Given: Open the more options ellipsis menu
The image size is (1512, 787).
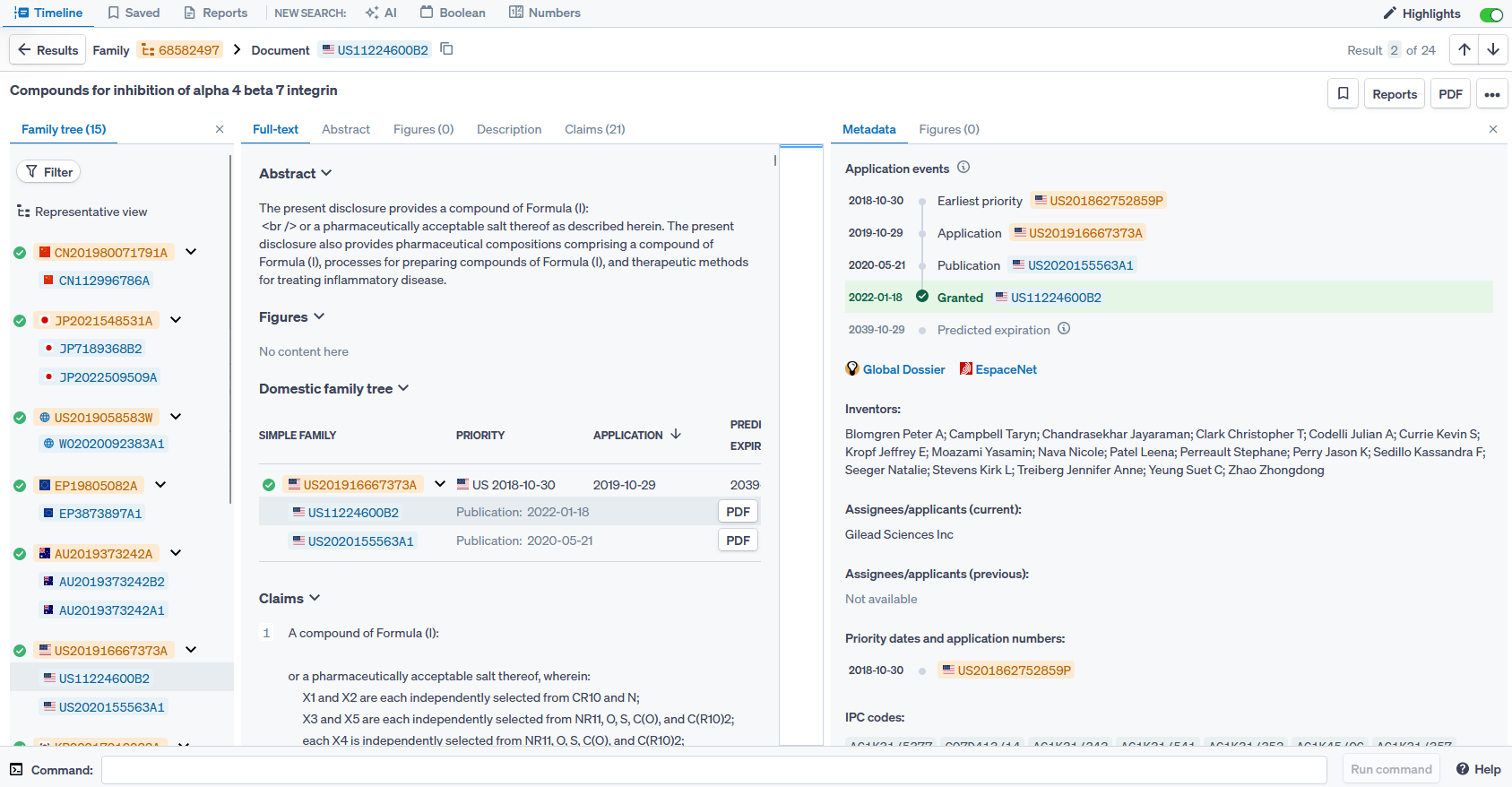Looking at the screenshot, I should (x=1491, y=94).
